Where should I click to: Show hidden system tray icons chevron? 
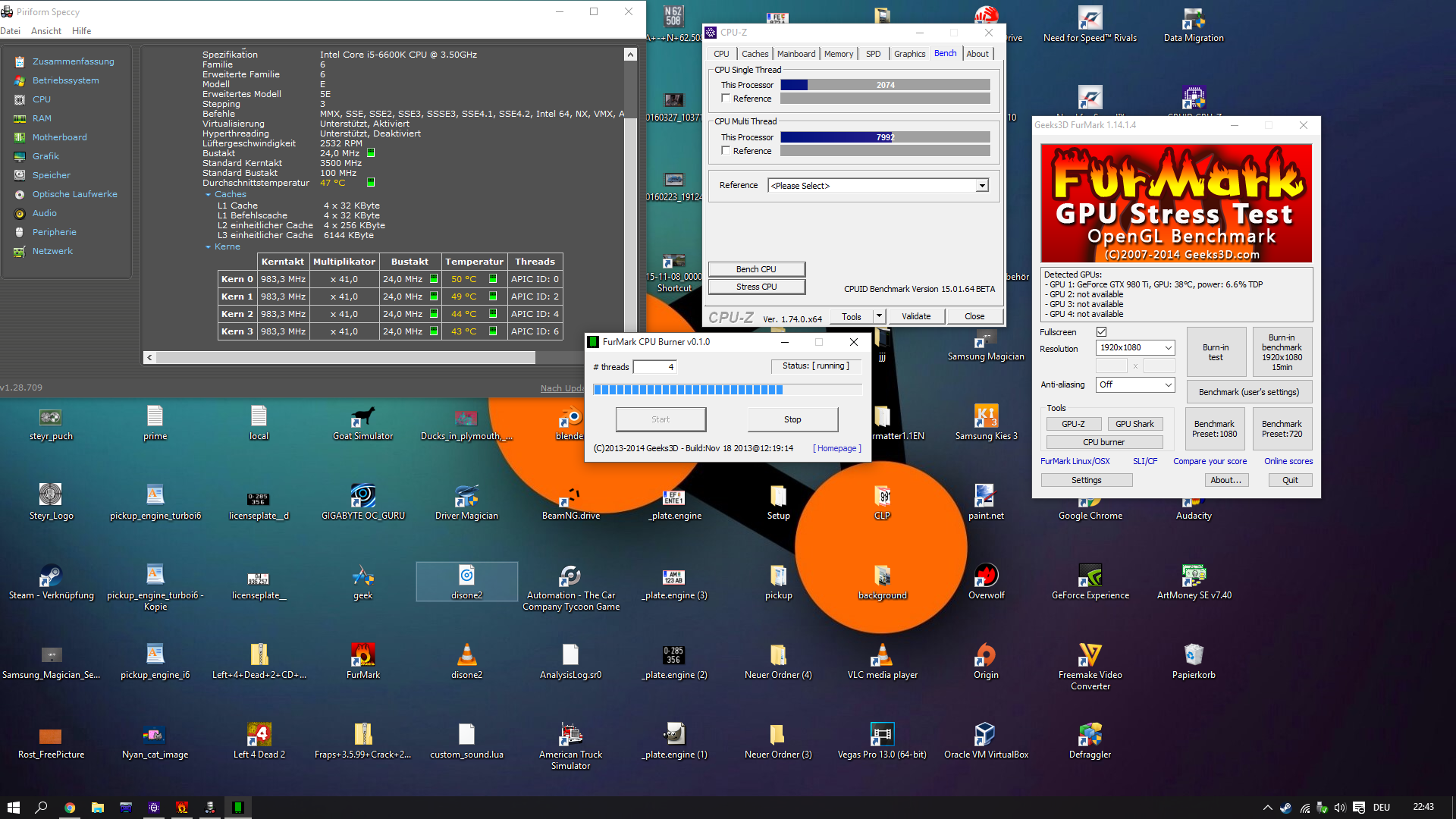pos(1267,808)
